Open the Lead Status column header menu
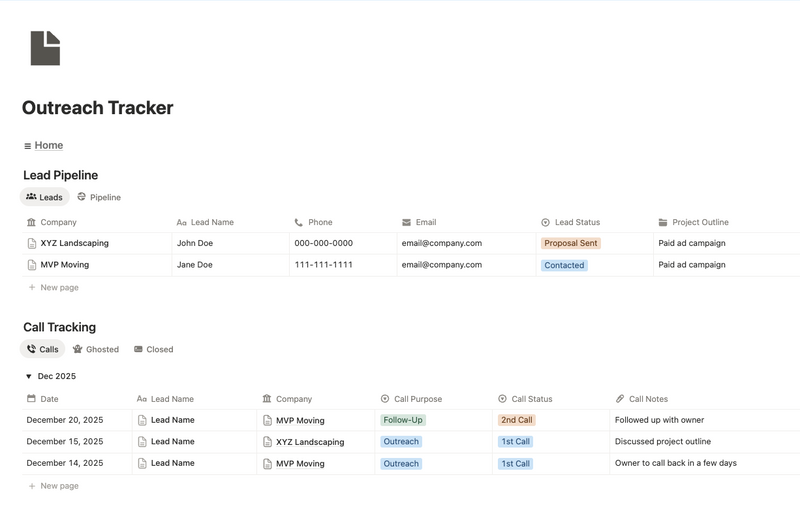 pyautogui.click(x=577, y=222)
